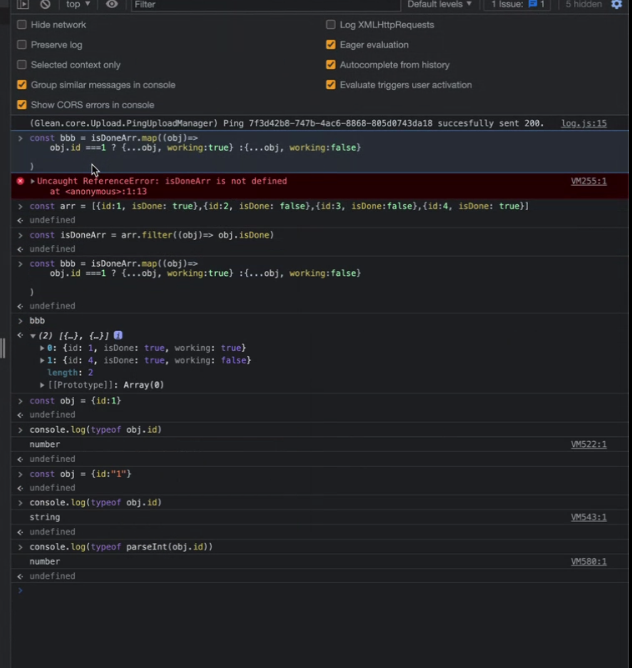Collapse the (2) array output
The image size is (632, 668).
click(x=32, y=336)
